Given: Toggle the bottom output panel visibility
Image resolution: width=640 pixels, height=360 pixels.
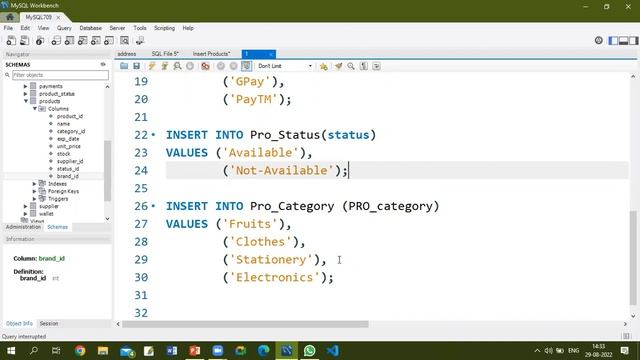Looking at the screenshot, I should point(623,40).
